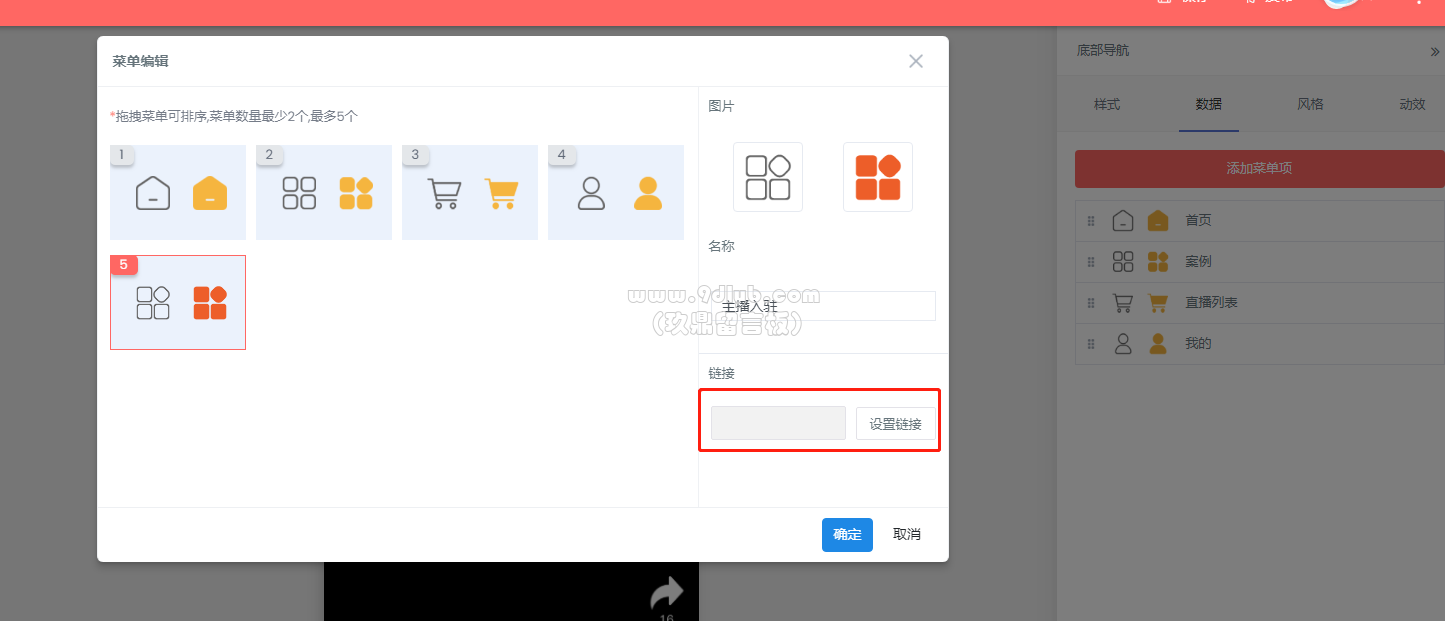Viewport: 1445px width, 621px height.
Task: Click the 设置链接 button
Action: click(x=896, y=423)
